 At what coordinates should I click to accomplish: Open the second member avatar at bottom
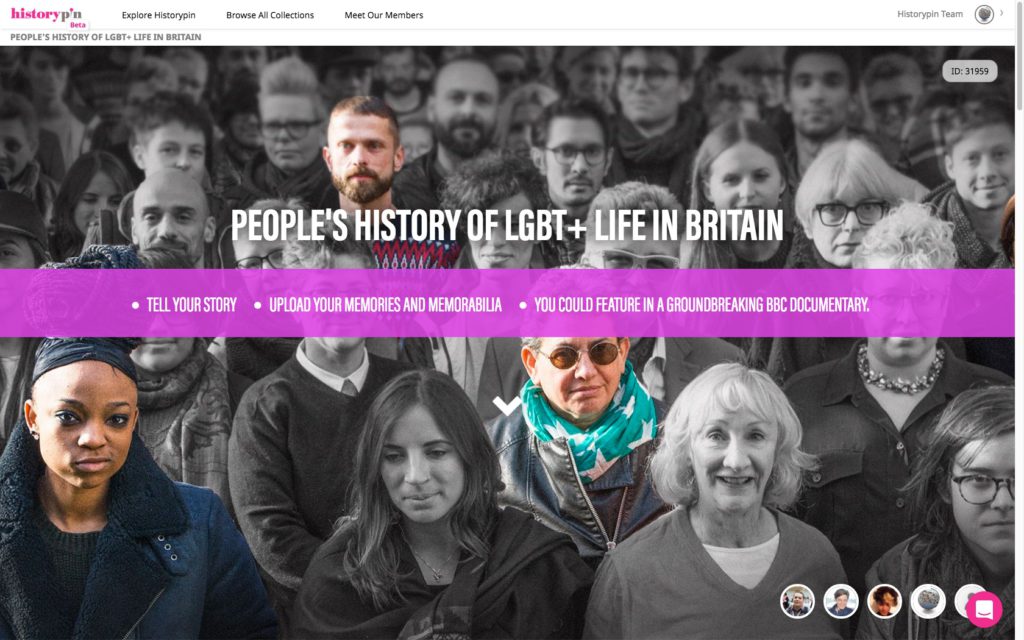(840, 601)
